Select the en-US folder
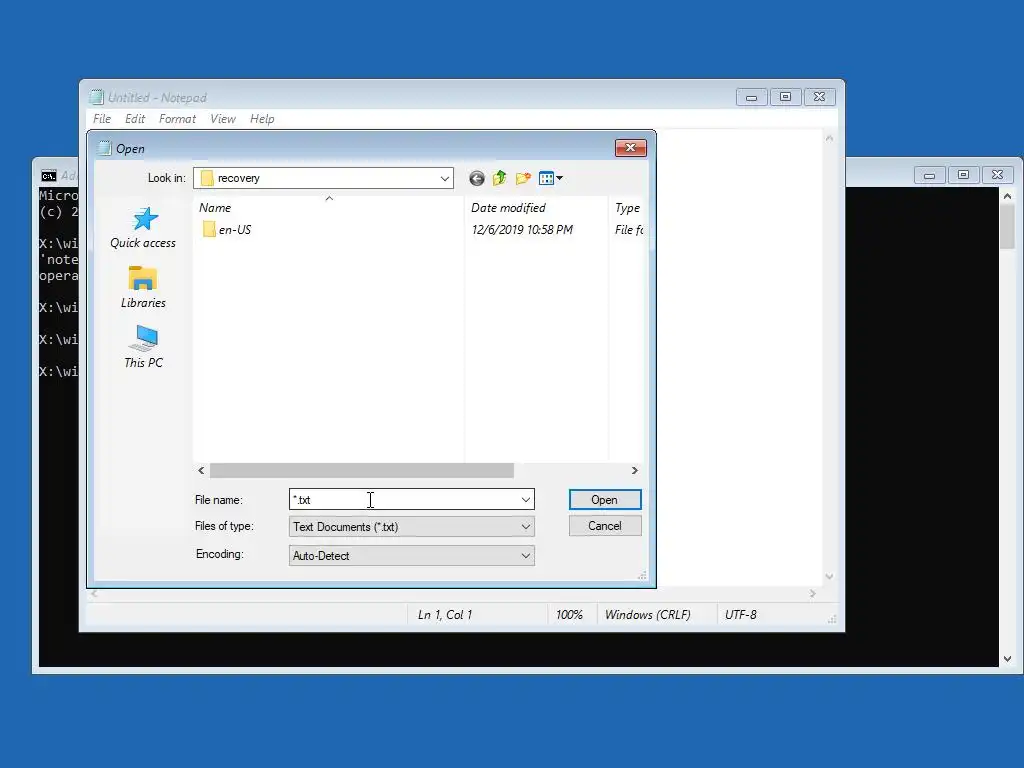The image size is (1024, 768). (227, 229)
